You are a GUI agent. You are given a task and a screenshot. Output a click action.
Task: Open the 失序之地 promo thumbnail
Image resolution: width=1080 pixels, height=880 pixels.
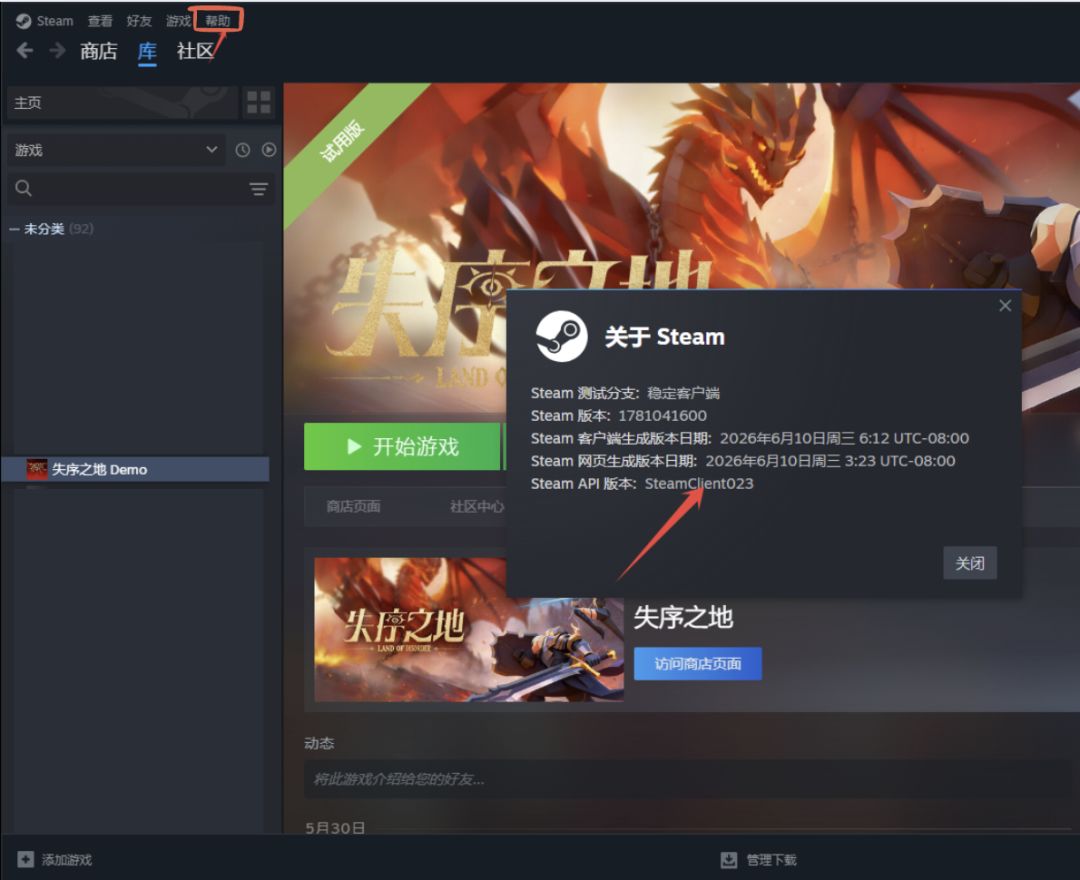tap(469, 630)
